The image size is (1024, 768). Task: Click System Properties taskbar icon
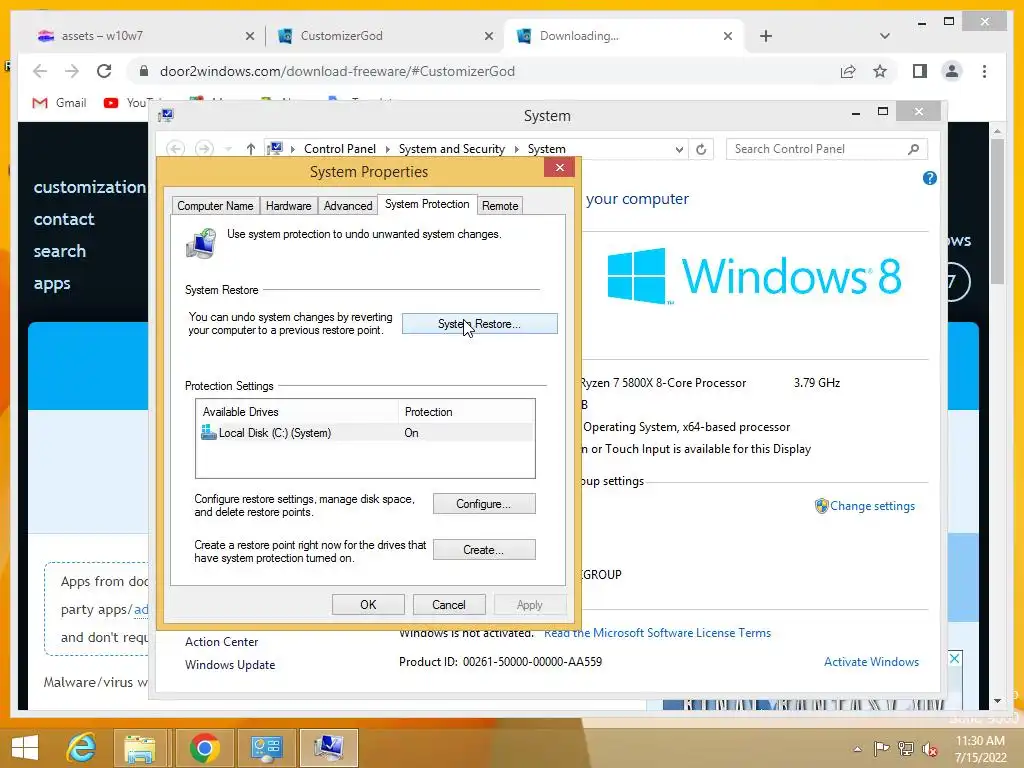click(328, 748)
